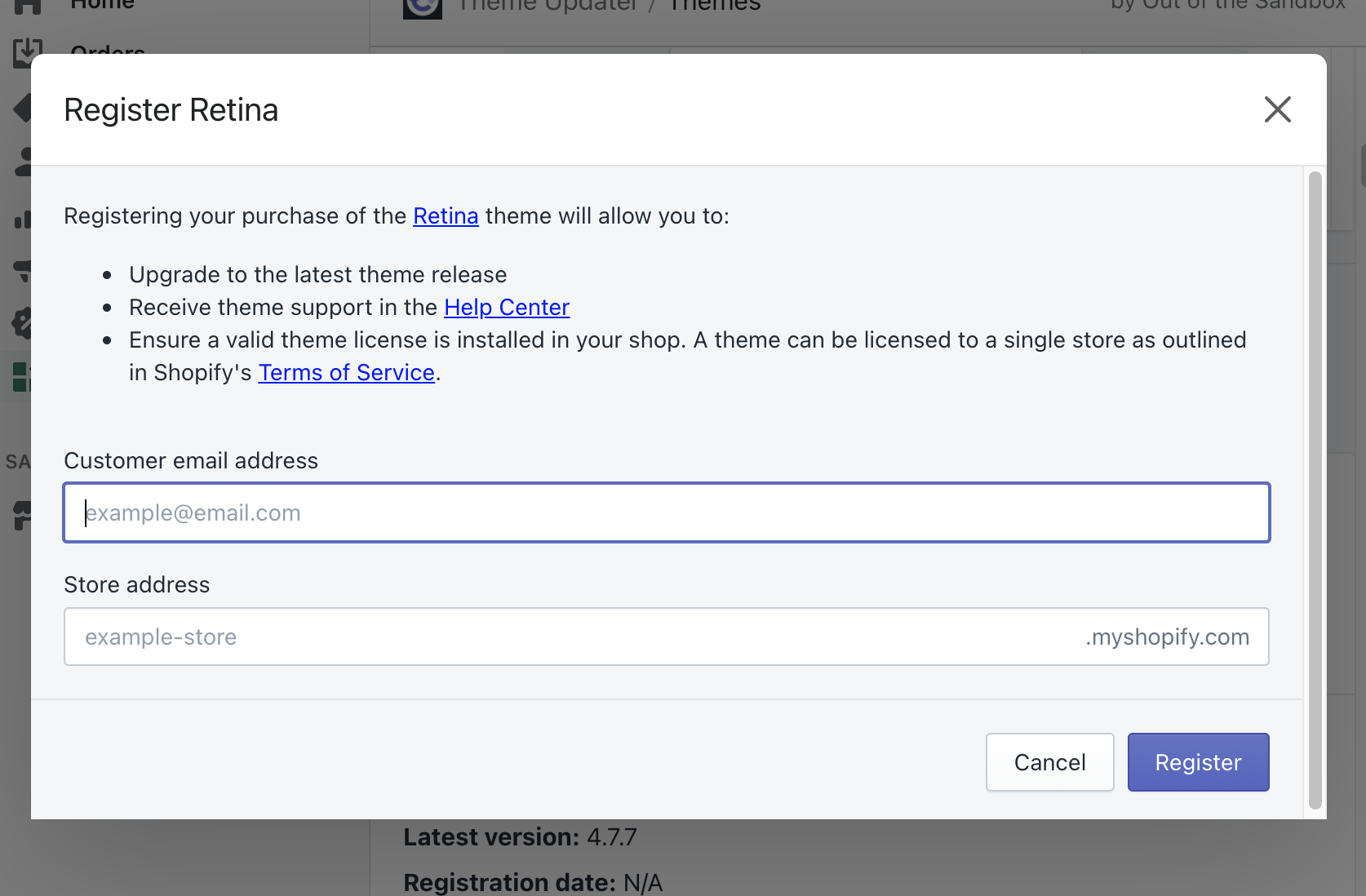
Task: Focus the Store address input field
Action: (571, 637)
